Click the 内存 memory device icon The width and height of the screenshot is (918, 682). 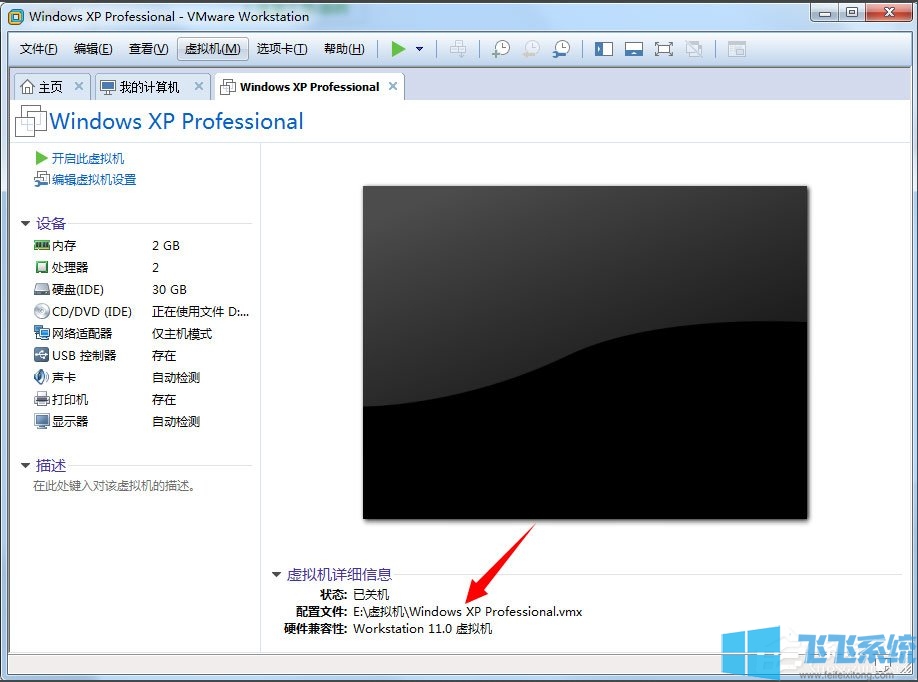[x=41, y=245]
